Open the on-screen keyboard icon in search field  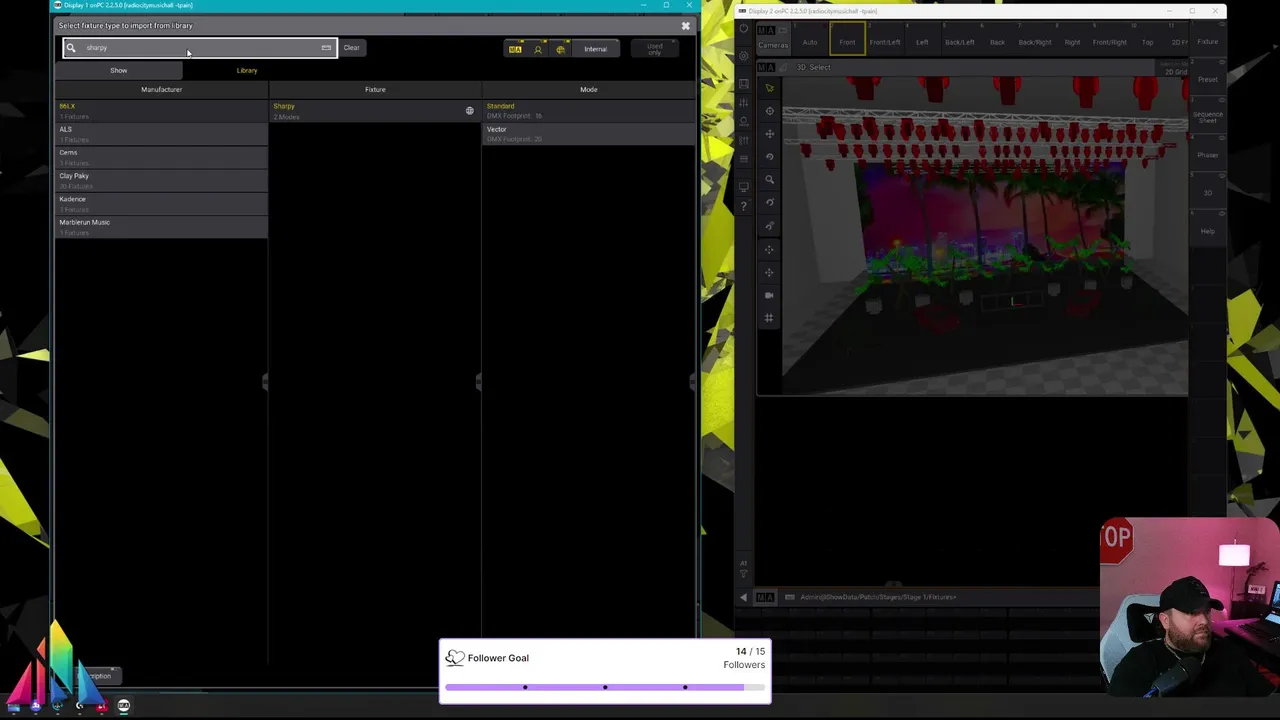coord(326,48)
